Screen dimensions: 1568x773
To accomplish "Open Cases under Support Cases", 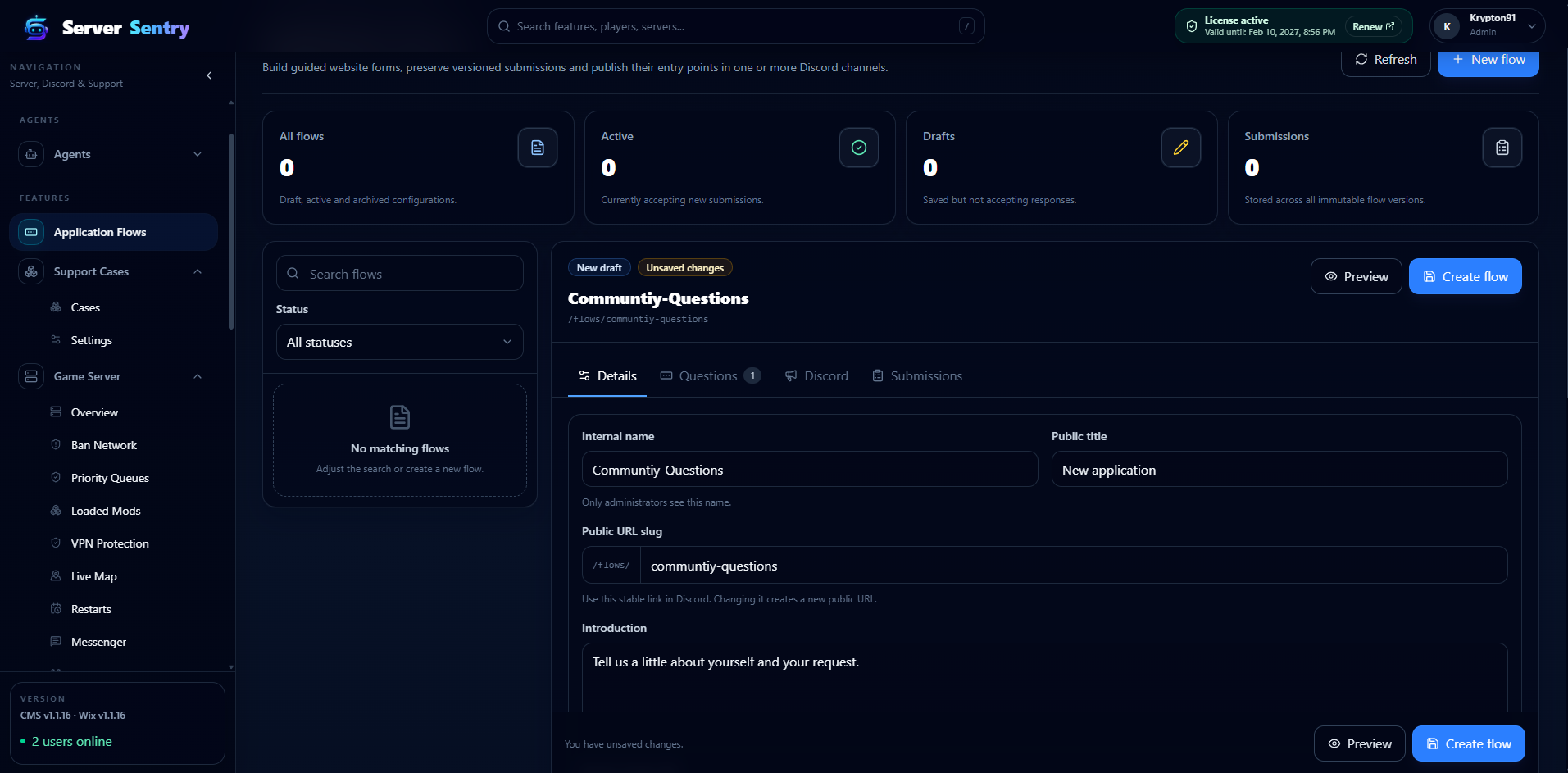I will [x=85, y=307].
